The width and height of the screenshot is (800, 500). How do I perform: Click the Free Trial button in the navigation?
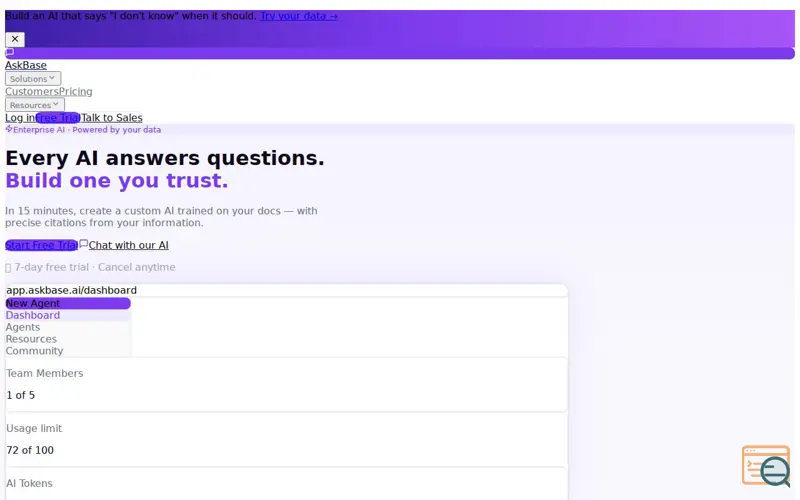(x=58, y=118)
